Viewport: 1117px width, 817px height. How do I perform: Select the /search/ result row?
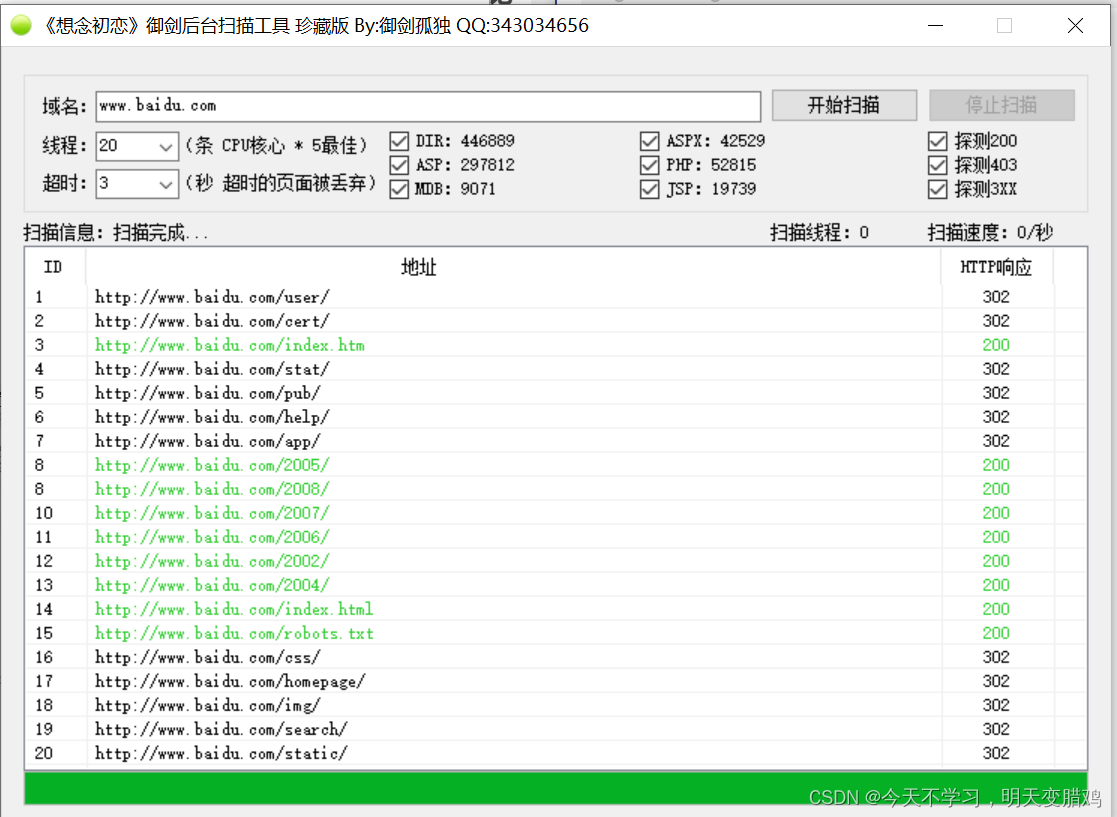556,729
